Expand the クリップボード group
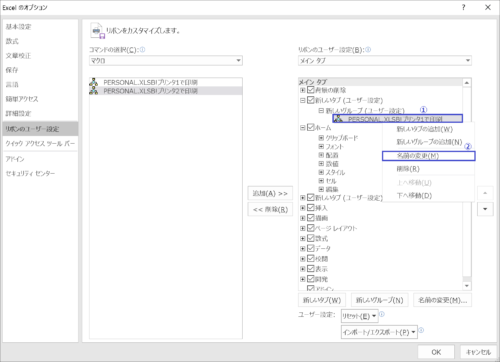The image size is (500, 362). [321, 138]
